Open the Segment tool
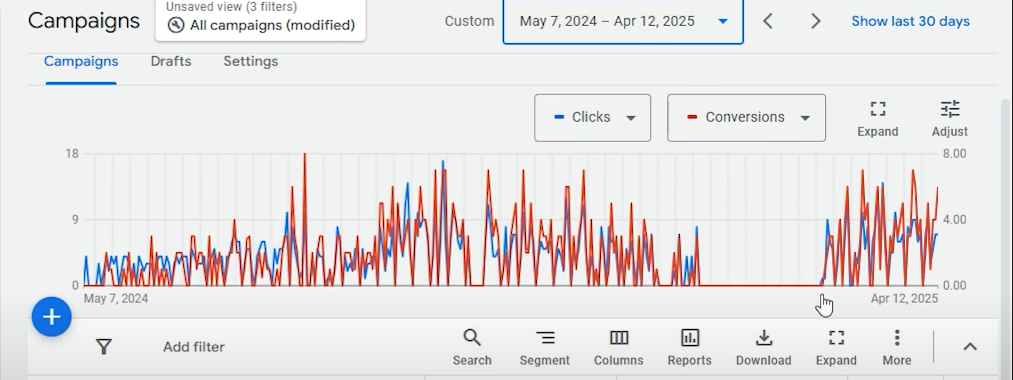 (x=545, y=348)
